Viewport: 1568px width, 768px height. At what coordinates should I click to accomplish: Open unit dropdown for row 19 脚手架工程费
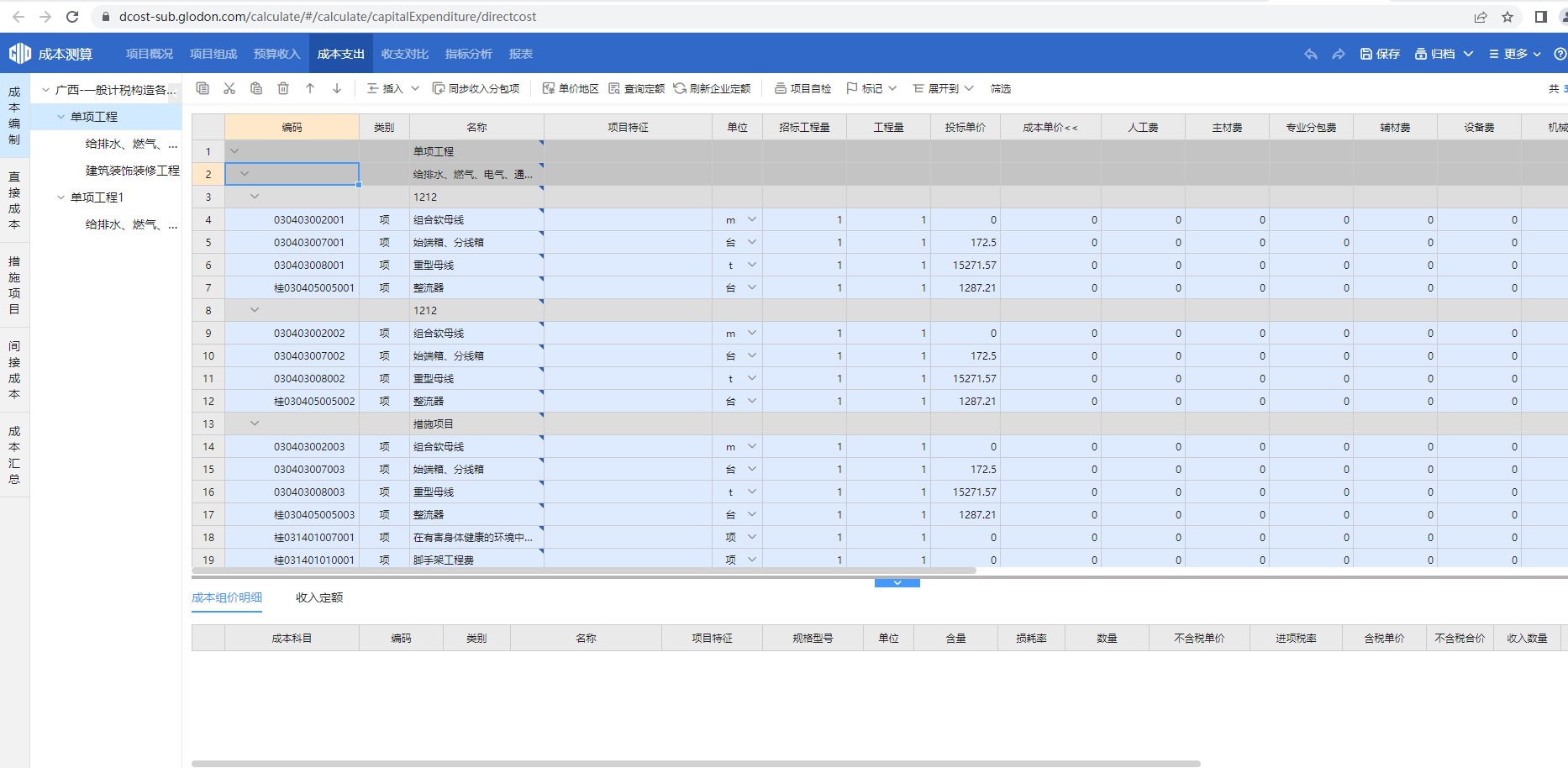click(x=752, y=560)
